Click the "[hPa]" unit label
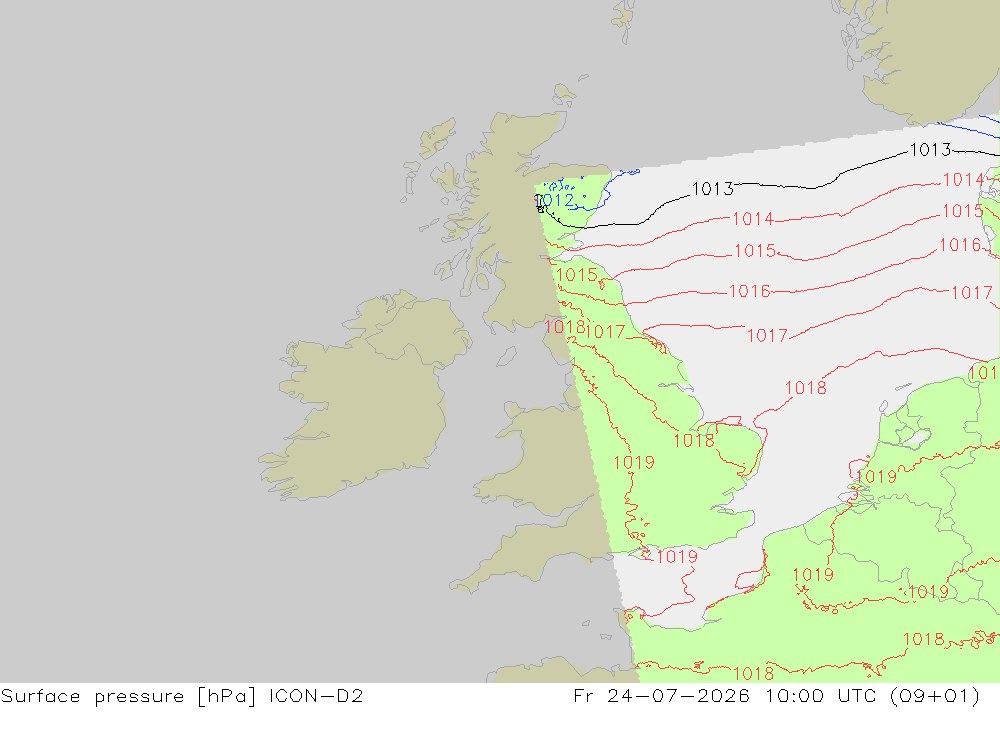Viewport: 1000px width, 733px height. coord(226,696)
